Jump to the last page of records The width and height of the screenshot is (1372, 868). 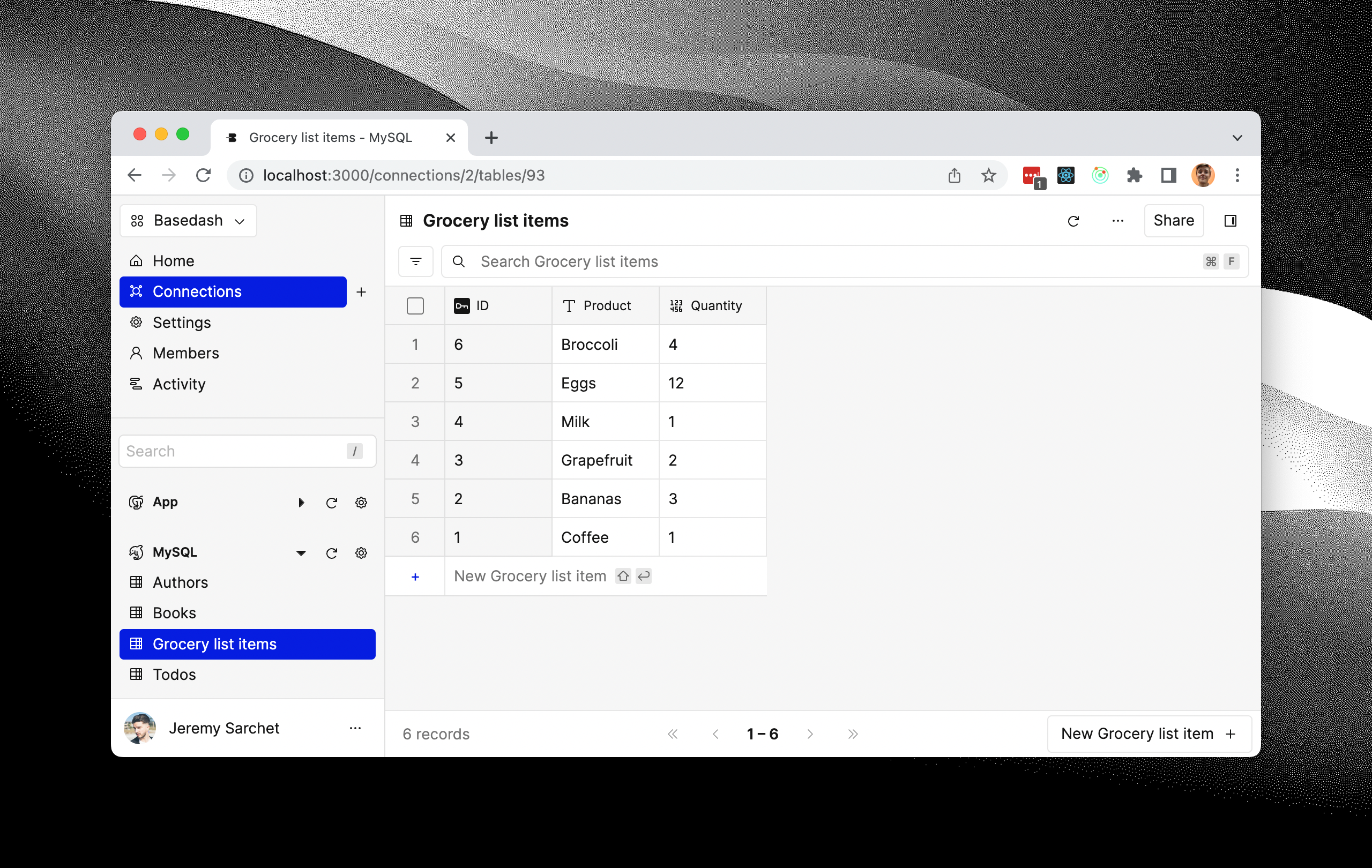pyautogui.click(x=852, y=734)
